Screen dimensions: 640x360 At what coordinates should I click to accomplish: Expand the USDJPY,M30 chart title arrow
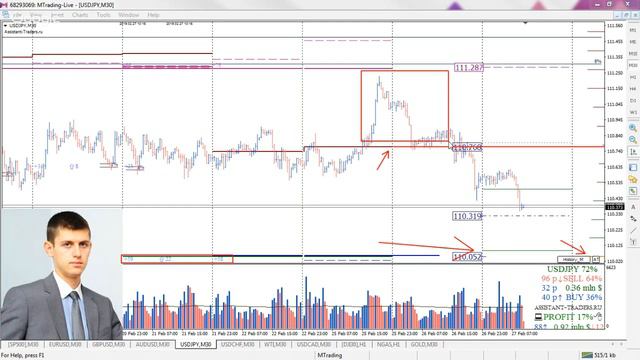coord(6,26)
